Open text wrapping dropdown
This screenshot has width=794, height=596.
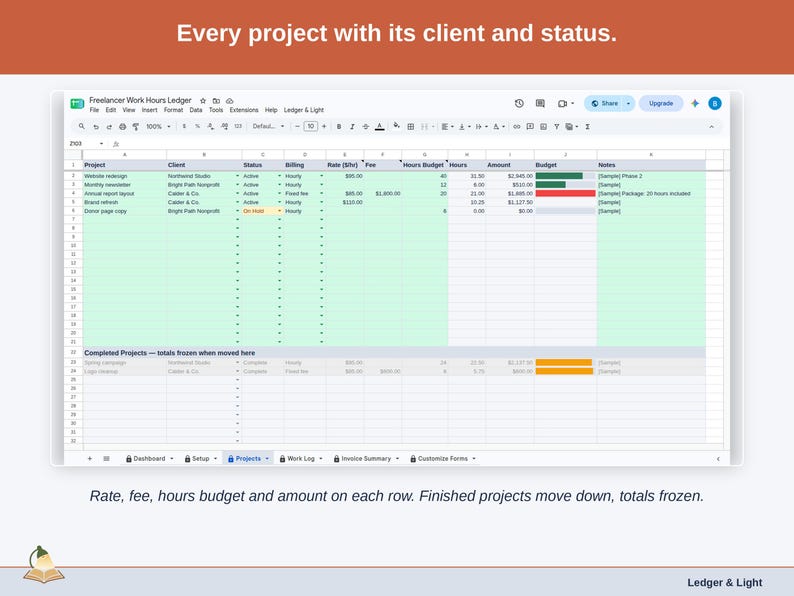tap(482, 127)
